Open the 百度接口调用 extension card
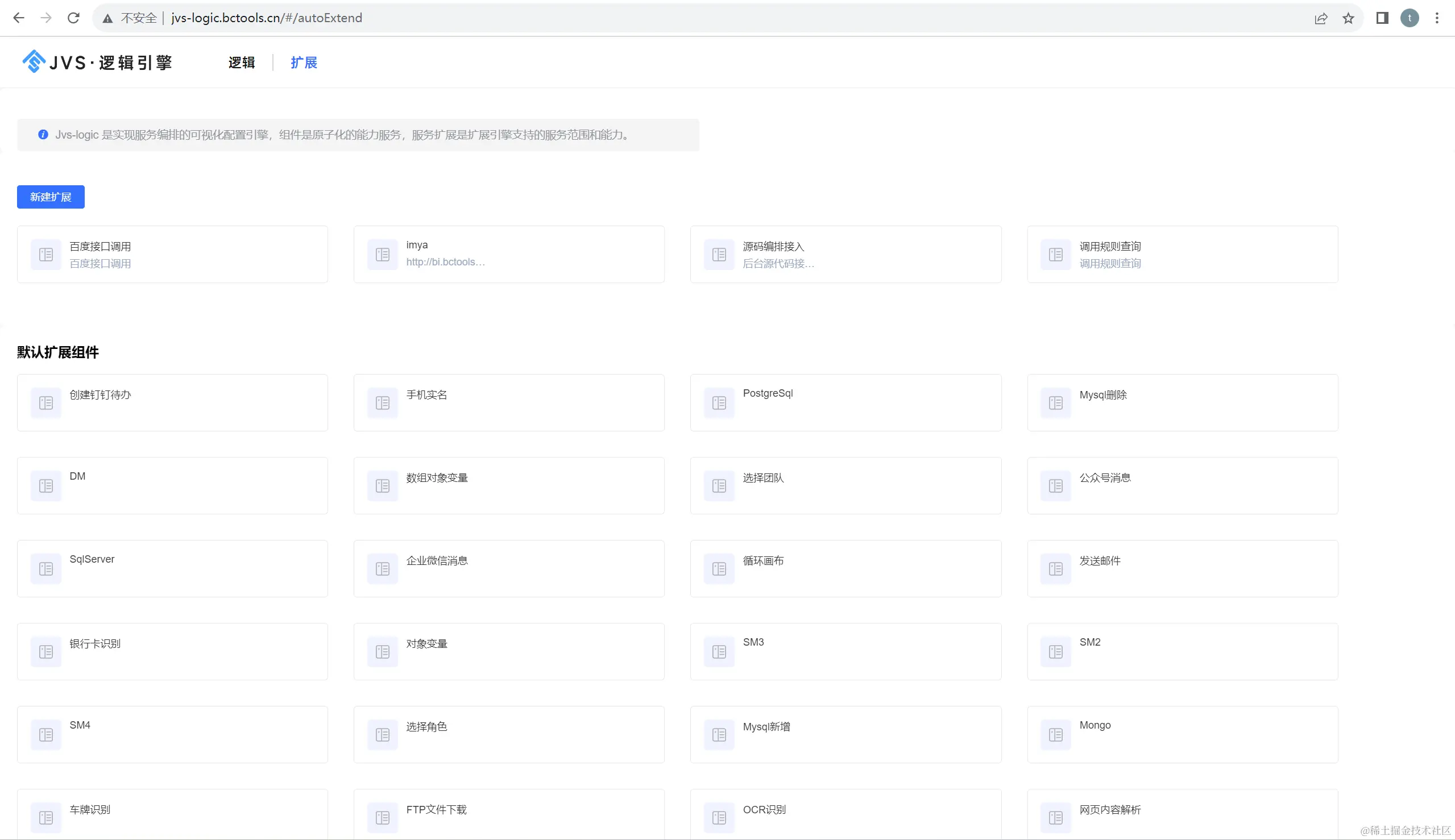The width and height of the screenshot is (1455, 840). pyautogui.click(x=172, y=255)
